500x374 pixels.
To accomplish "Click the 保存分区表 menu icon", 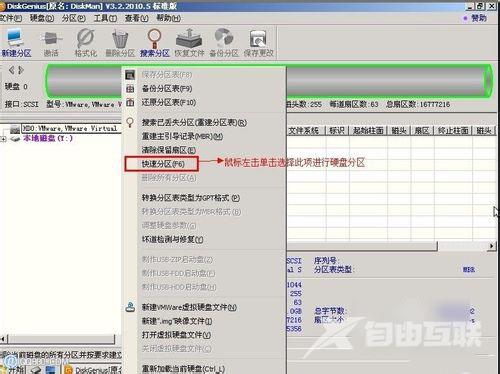I will [130, 75].
